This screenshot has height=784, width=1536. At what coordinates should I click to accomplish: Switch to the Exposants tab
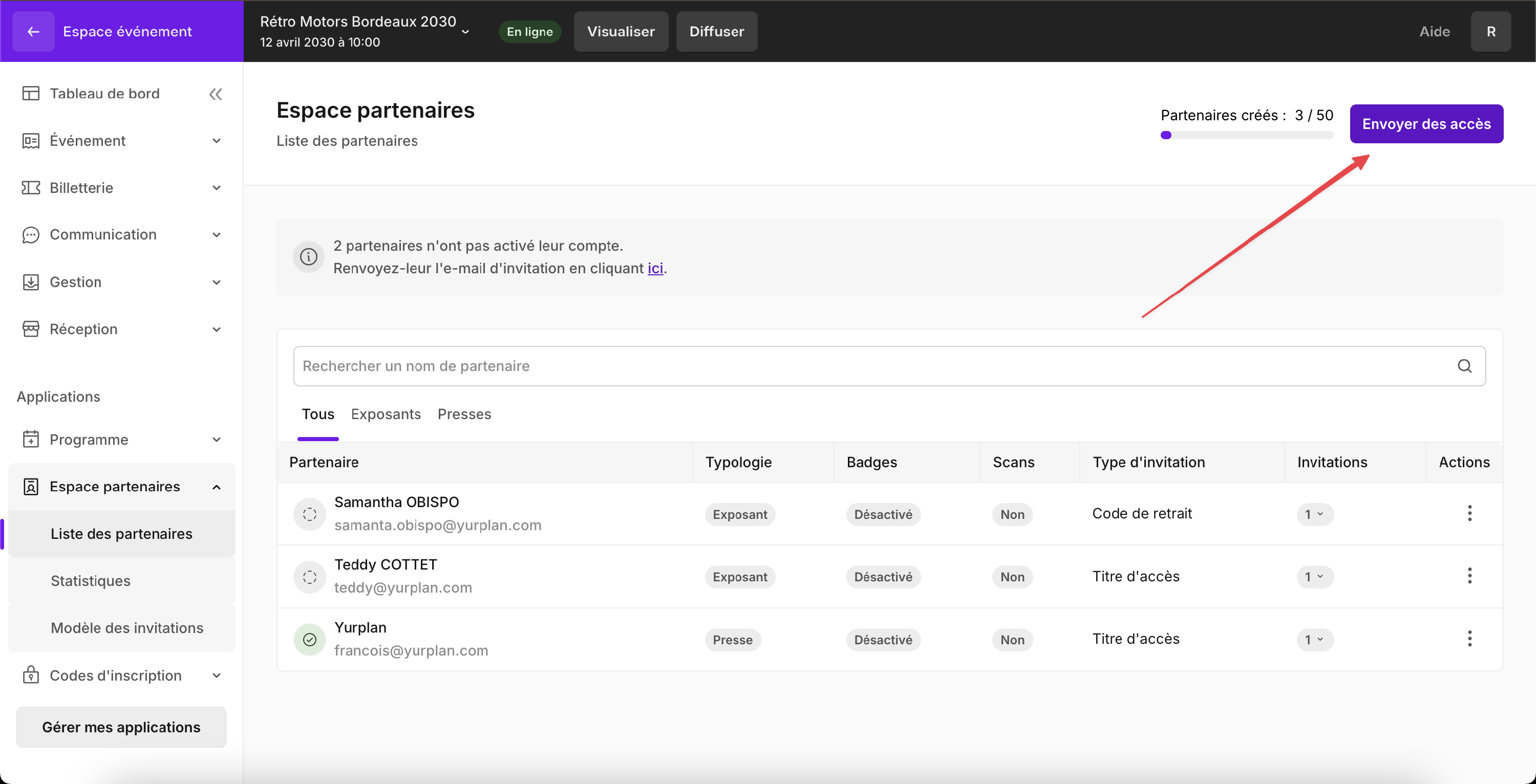(x=385, y=415)
